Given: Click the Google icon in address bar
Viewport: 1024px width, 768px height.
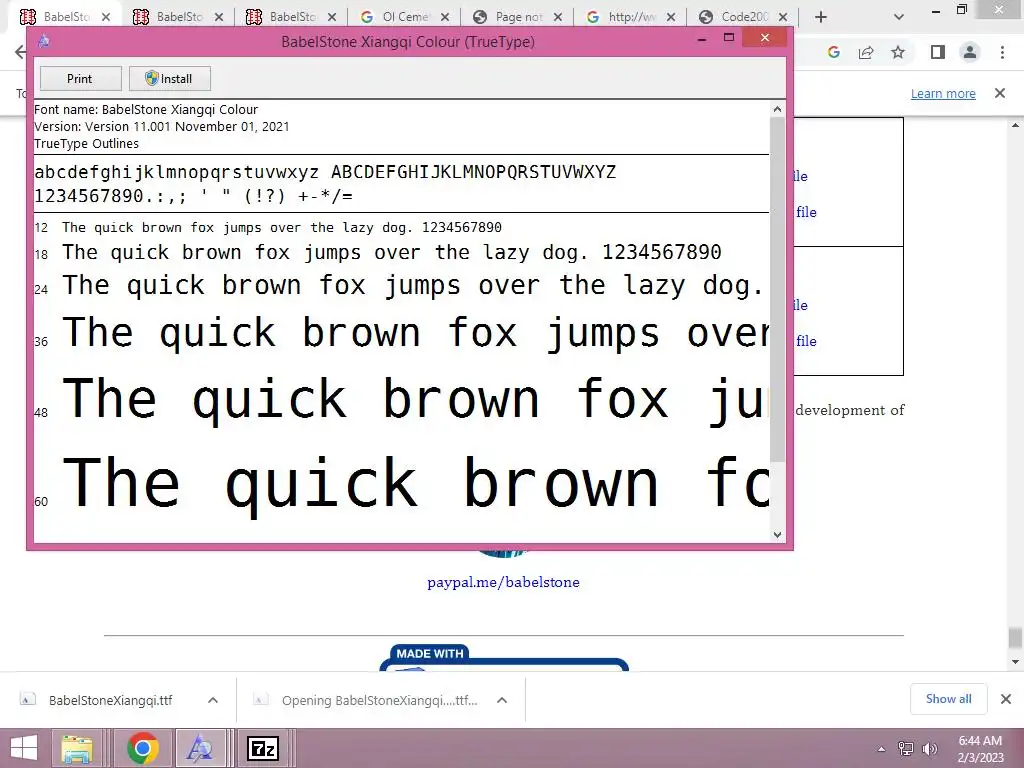Looking at the screenshot, I should tap(833, 52).
